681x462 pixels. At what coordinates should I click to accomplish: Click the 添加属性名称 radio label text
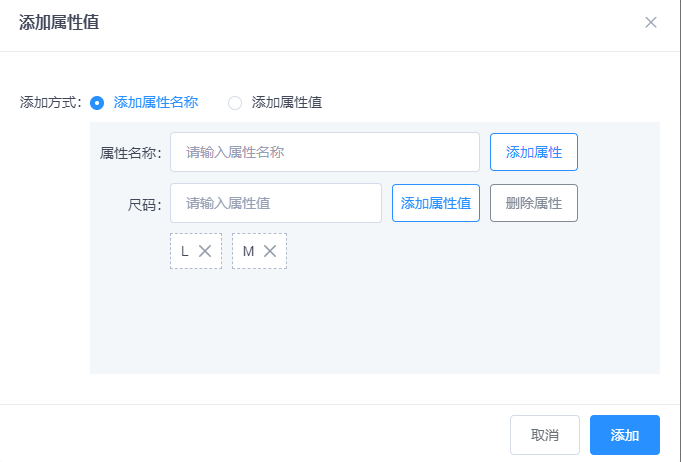pyautogui.click(x=156, y=102)
